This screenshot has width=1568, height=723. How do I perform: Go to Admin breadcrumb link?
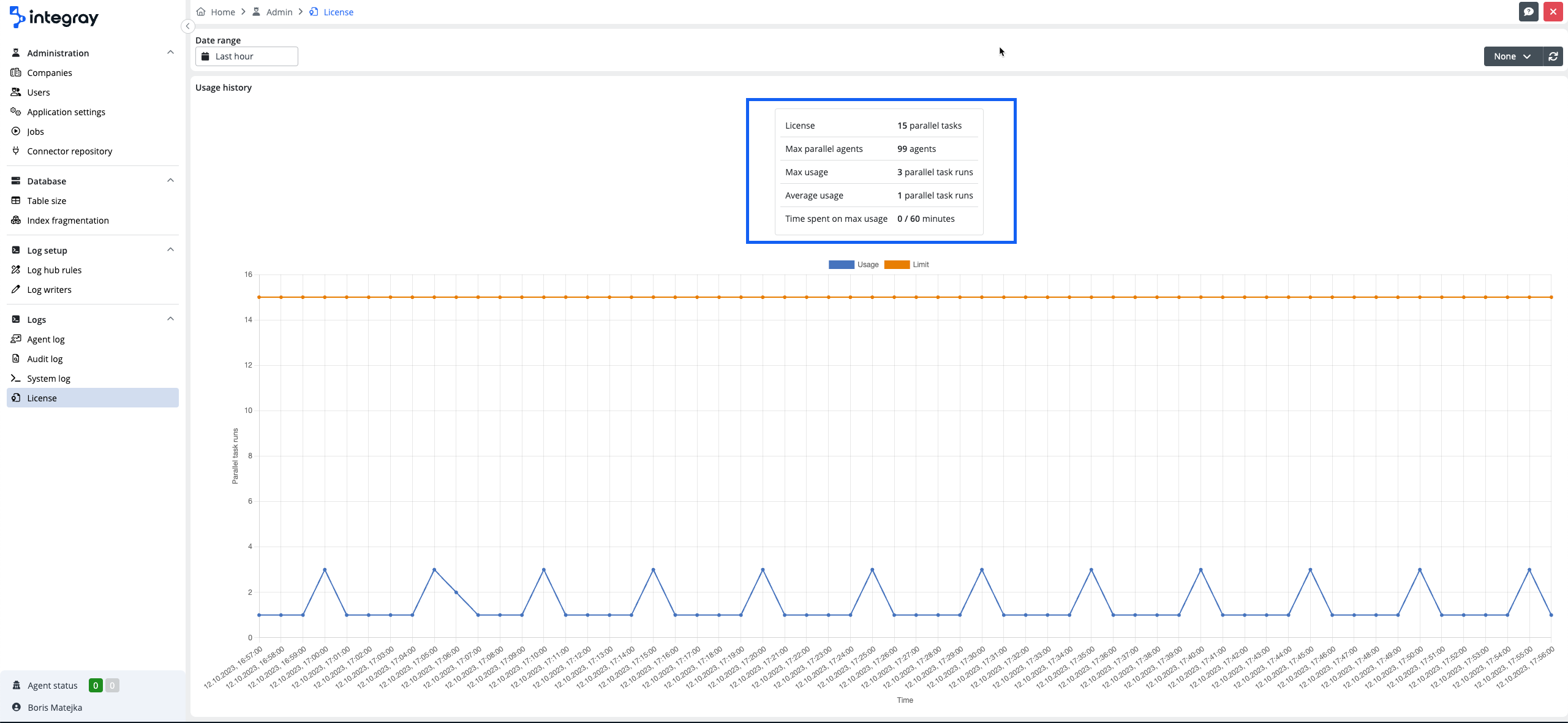click(279, 12)
